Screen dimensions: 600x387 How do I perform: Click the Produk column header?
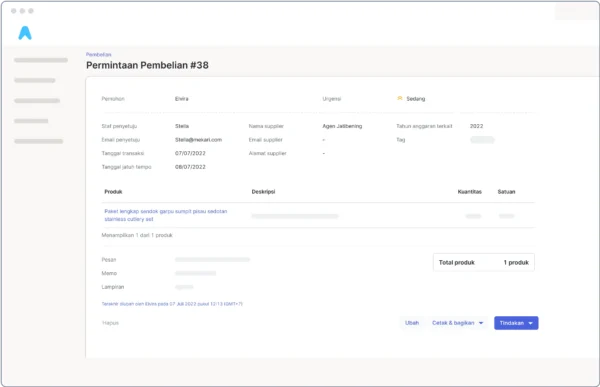113,192
